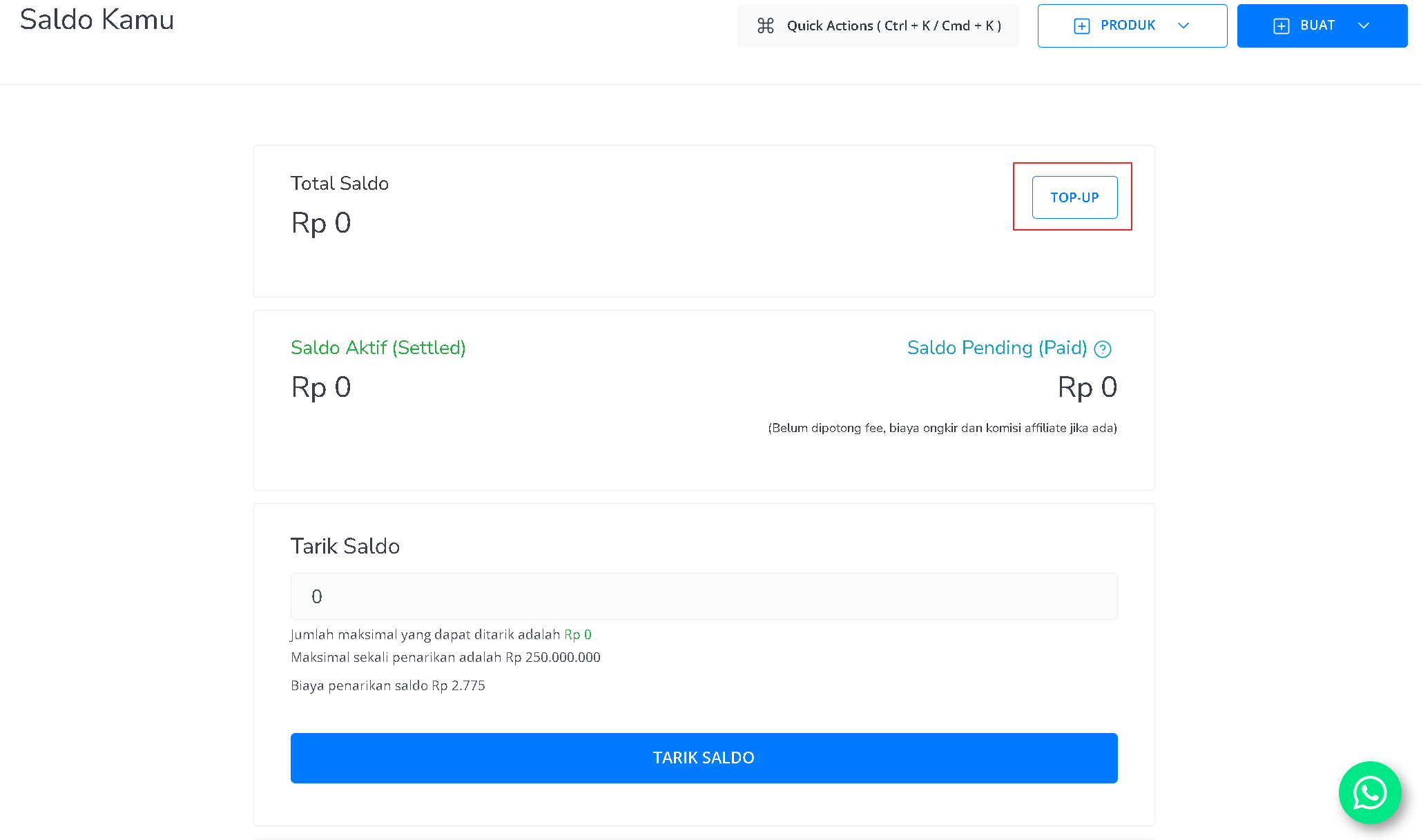
Task: Click the plus icon on PRODUK button
Action: (x=1081, y=26)
